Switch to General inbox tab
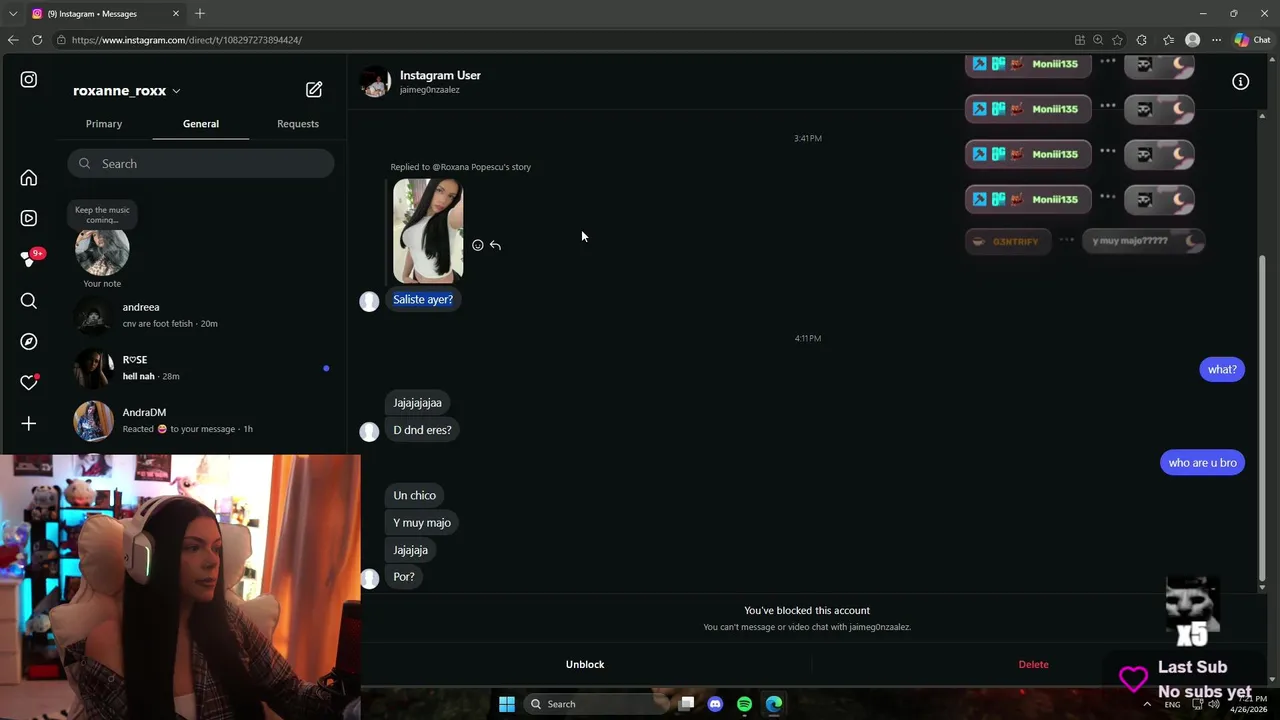 coord(201,124)
